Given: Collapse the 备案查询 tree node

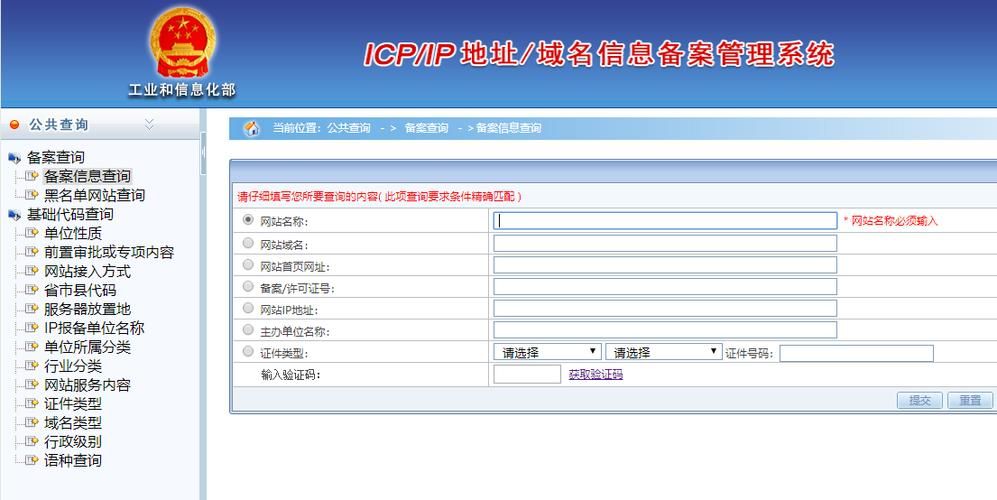Looking at the screenshot, I should [14, 158].
